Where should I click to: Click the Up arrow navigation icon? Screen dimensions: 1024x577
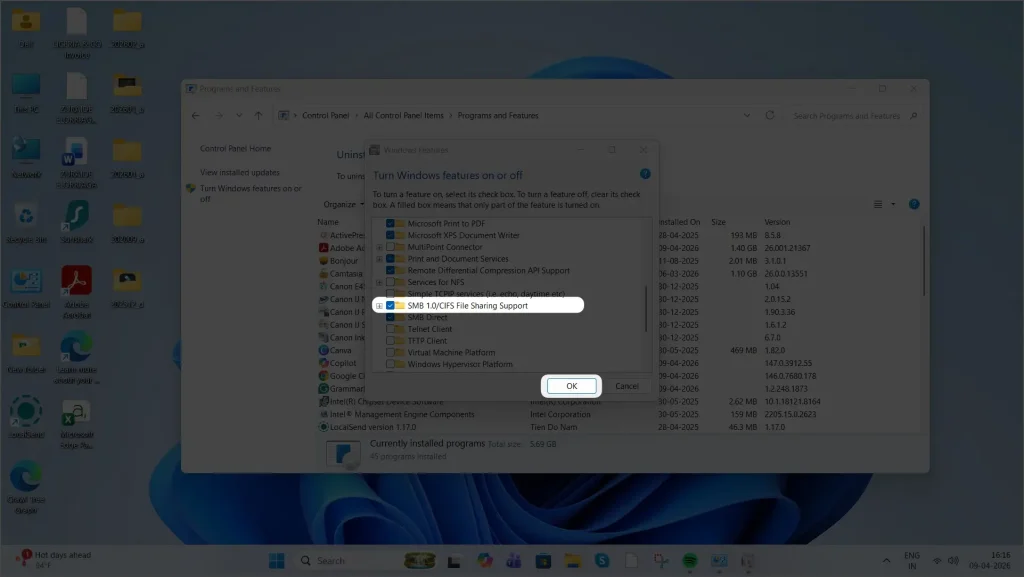click(x=257, y=115)
